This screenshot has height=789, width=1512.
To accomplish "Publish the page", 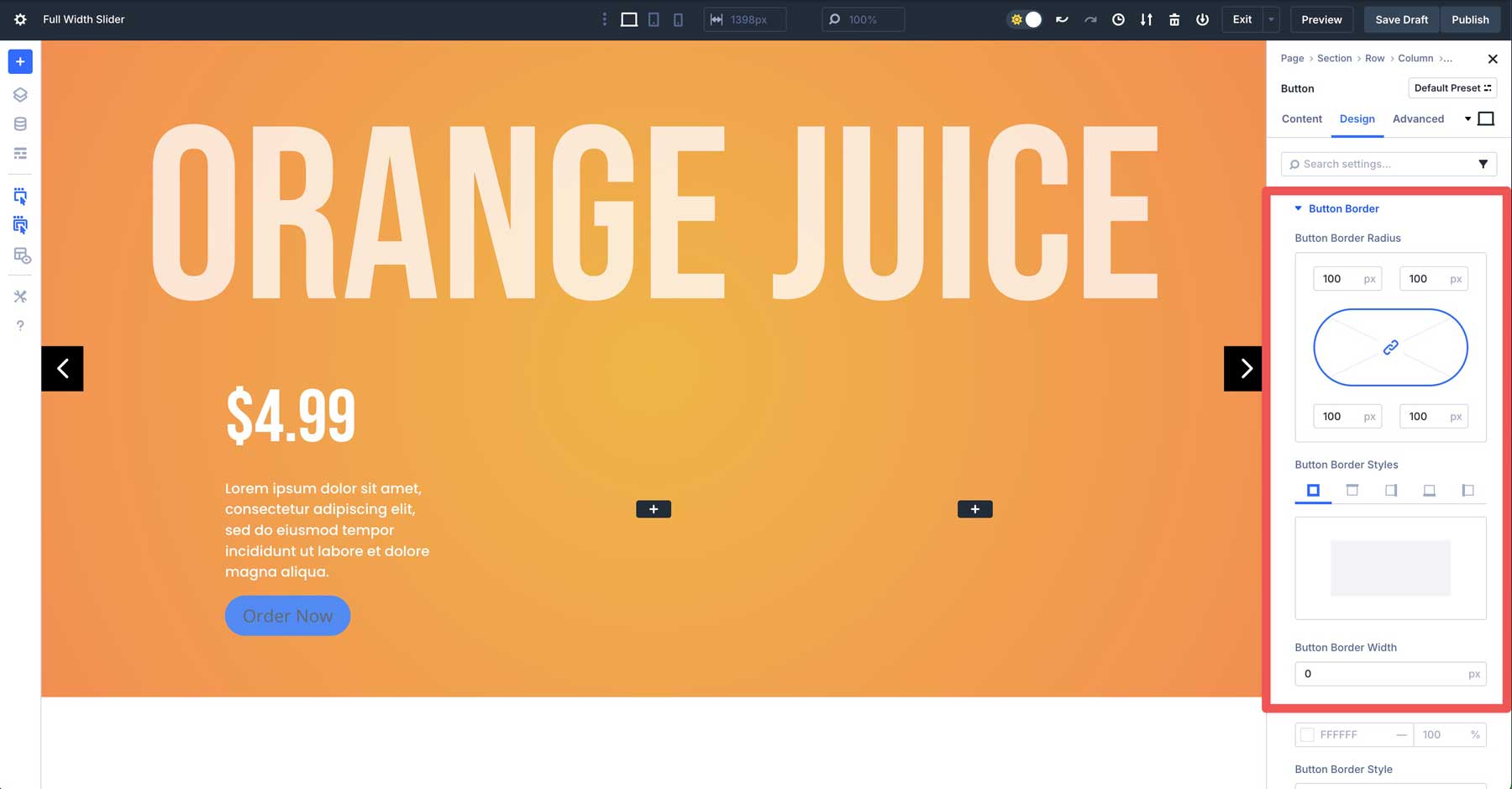I will pyautogui.click(x=1470, y=19).
